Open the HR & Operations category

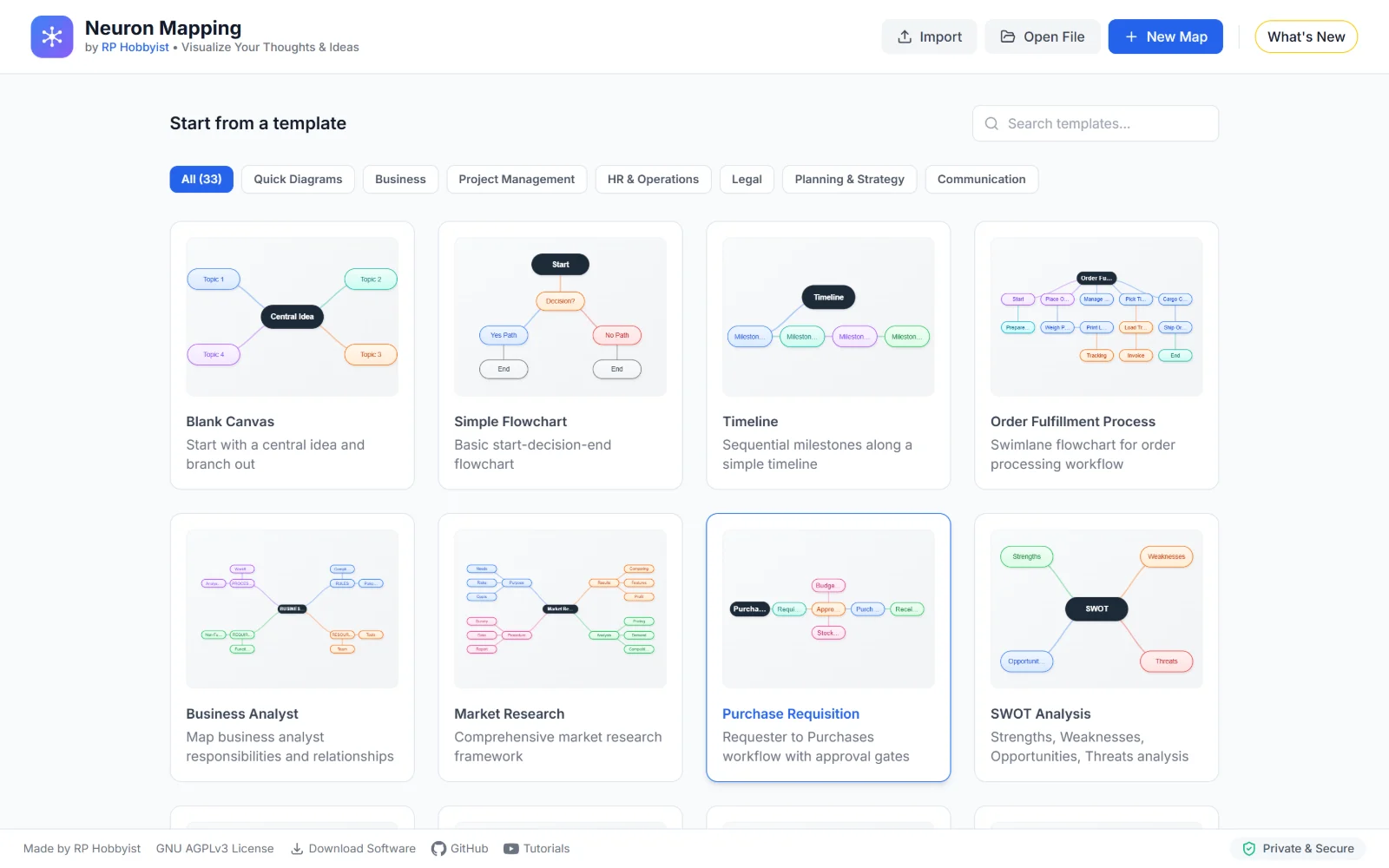click(653, 179)
